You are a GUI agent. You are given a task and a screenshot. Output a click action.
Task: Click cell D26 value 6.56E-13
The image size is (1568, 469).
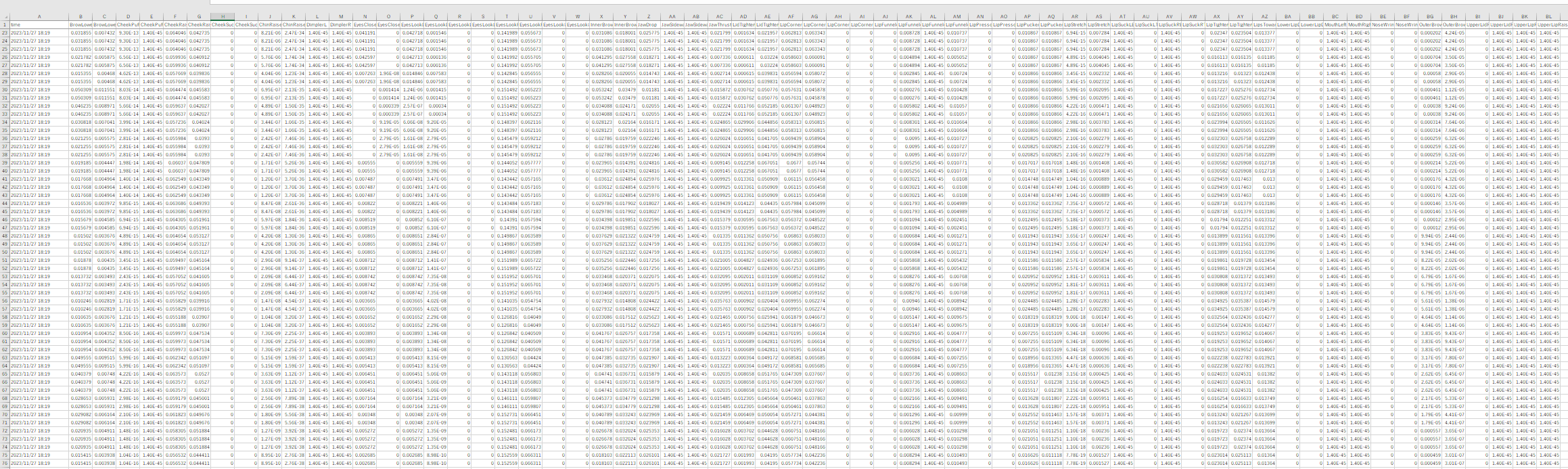(128, 57)
